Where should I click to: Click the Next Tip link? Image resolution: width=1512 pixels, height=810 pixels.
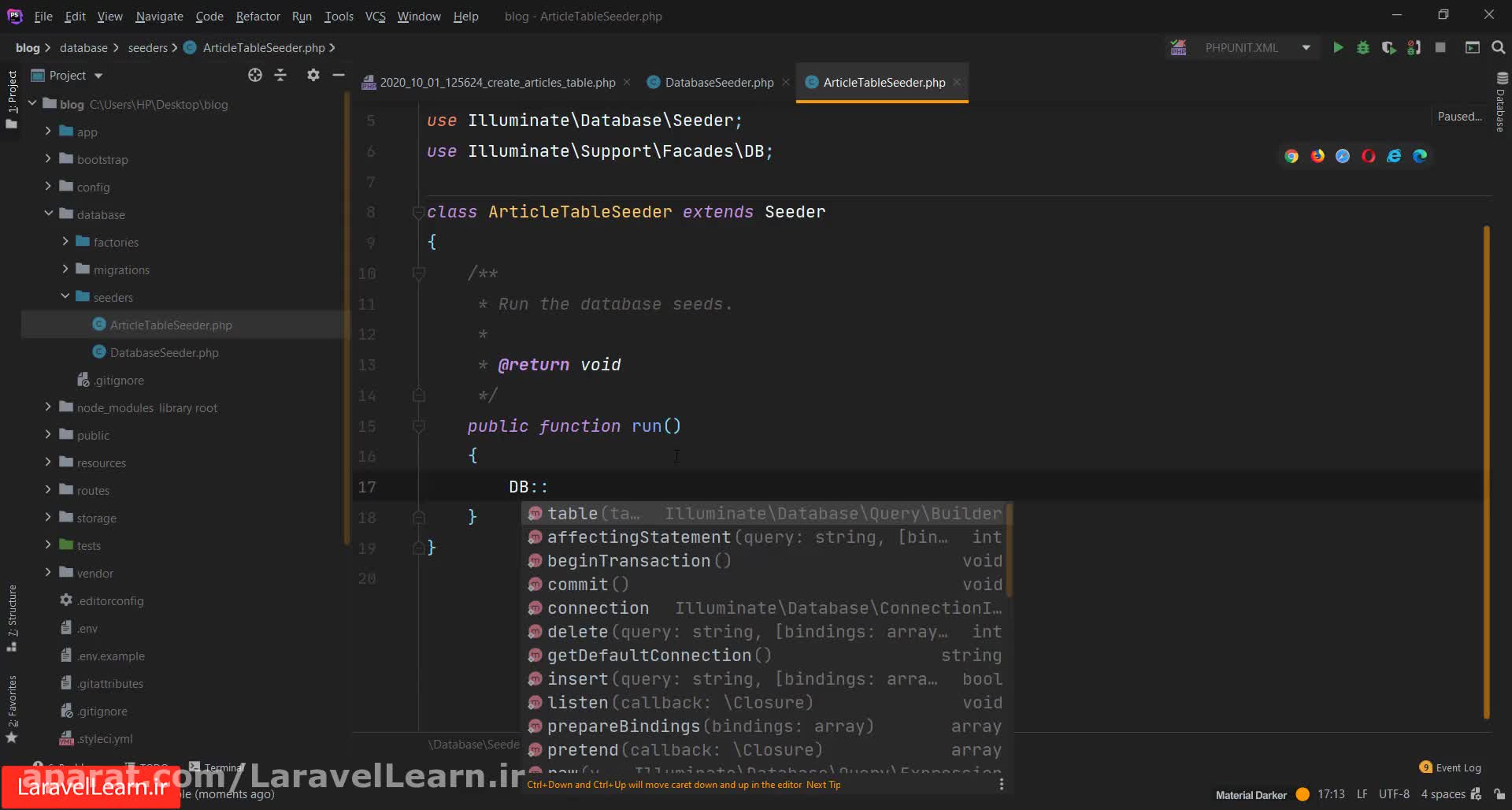[823, 785]
